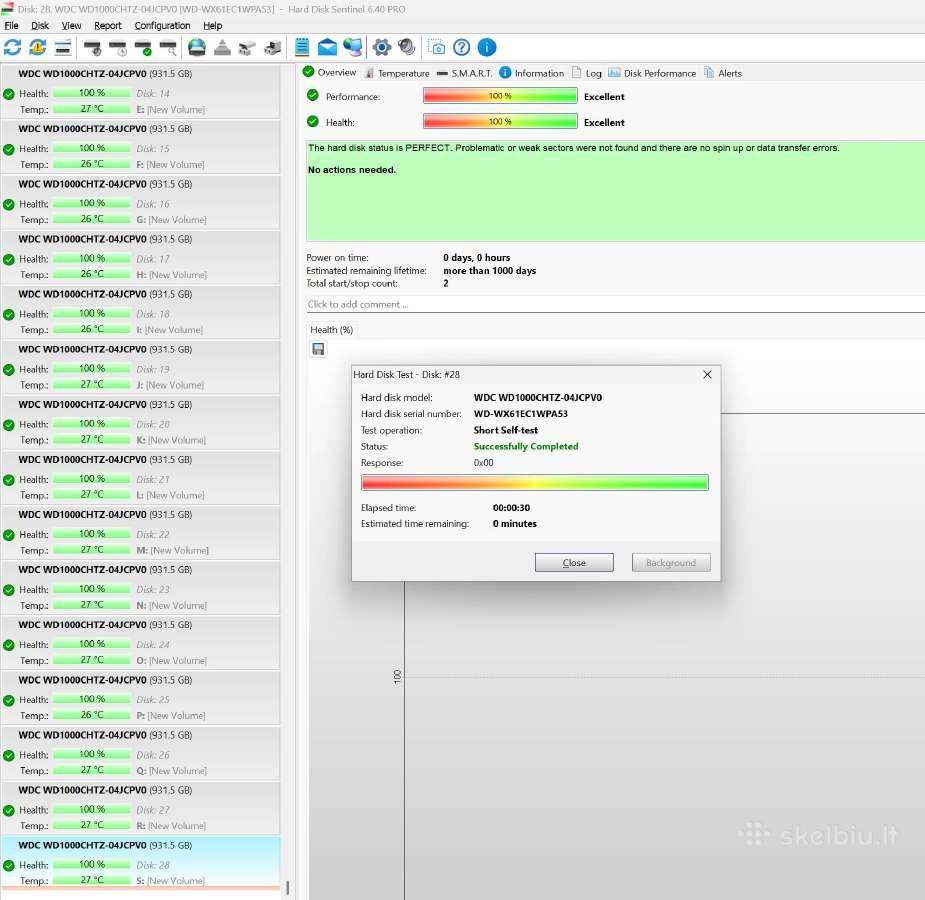Click the disk icon with magnifying glass
Screen dimensions: 925x900
168,47
